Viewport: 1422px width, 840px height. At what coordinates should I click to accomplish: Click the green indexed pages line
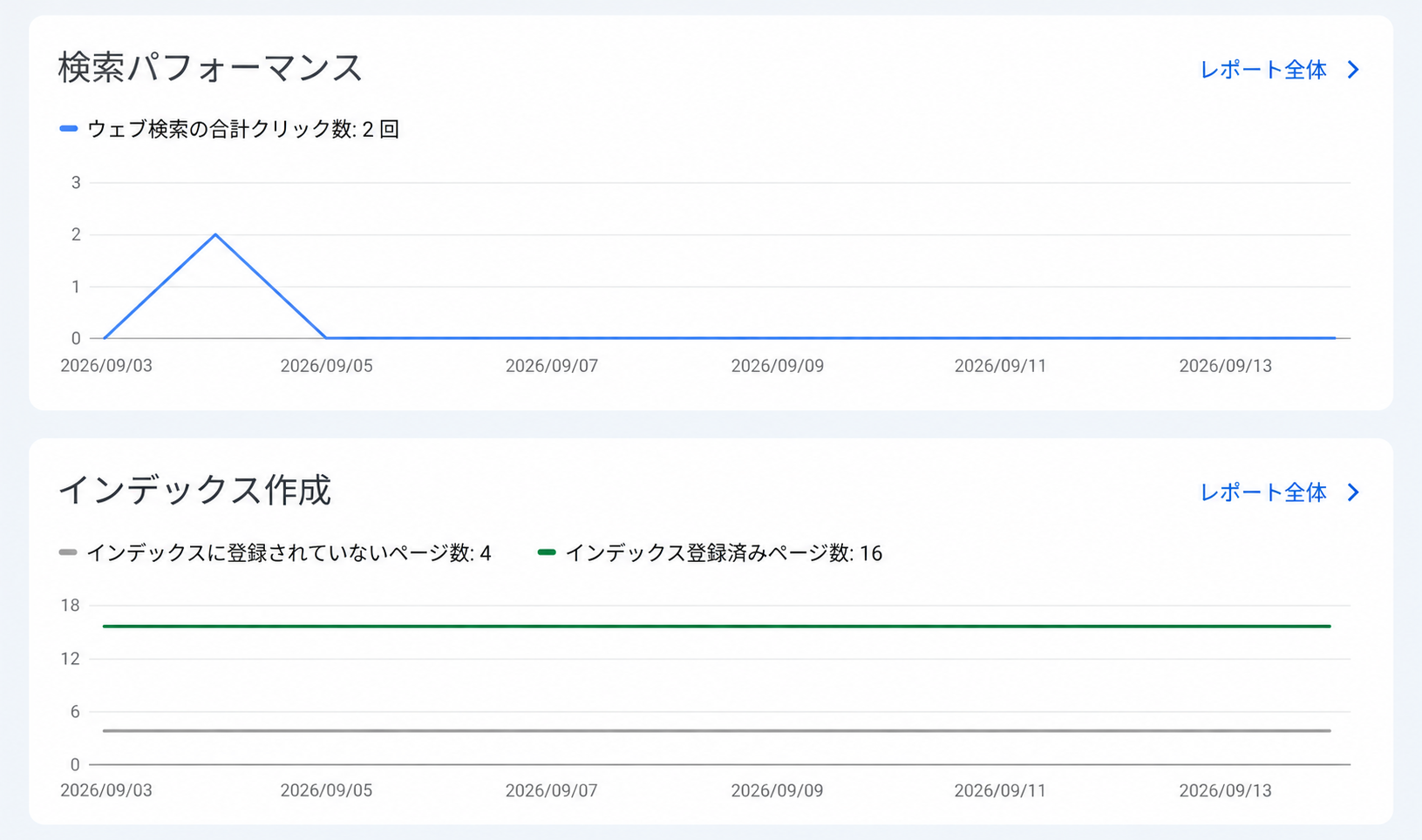(x=717, y=626)
